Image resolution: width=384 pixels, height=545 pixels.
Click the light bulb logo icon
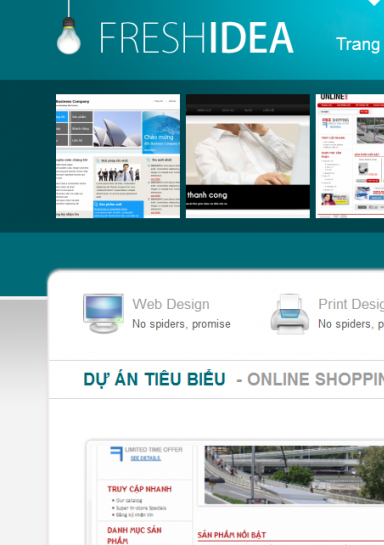click(69, 36)
